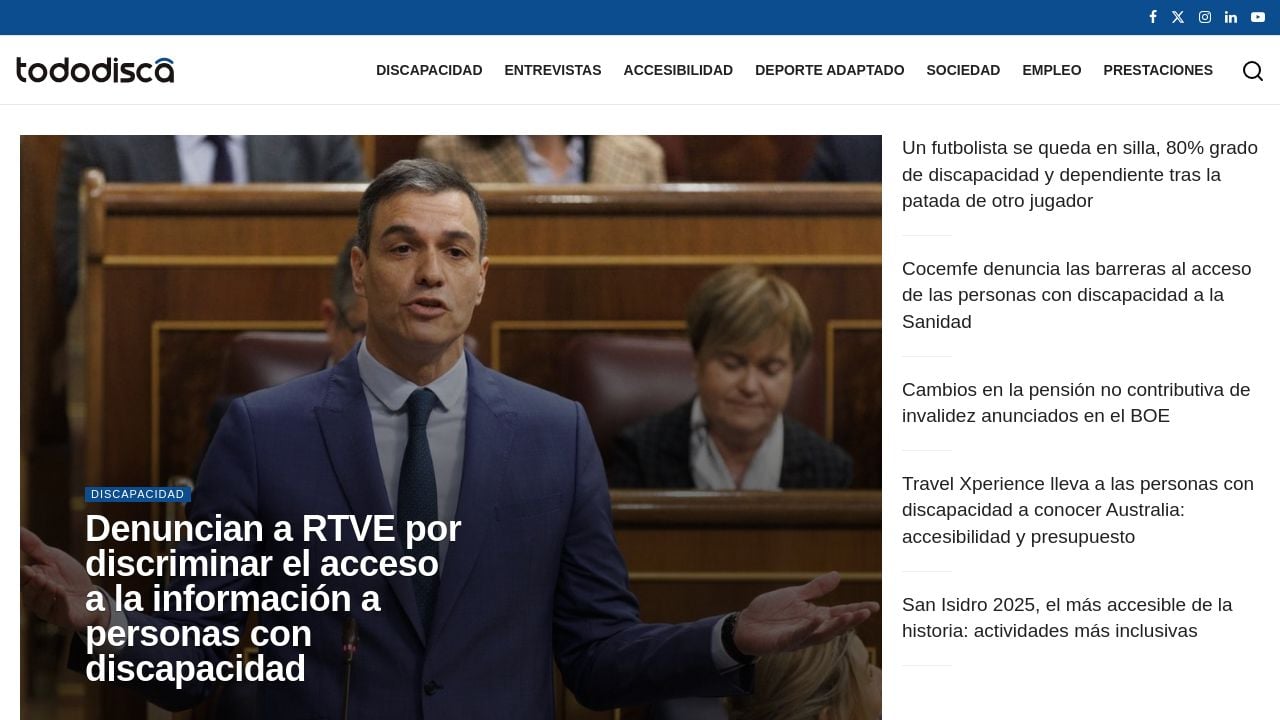Viewport: 1280px width, 720px height.
Task: Open San Isidro 2025 accessibility article
Action: (x=1067, y=618)
